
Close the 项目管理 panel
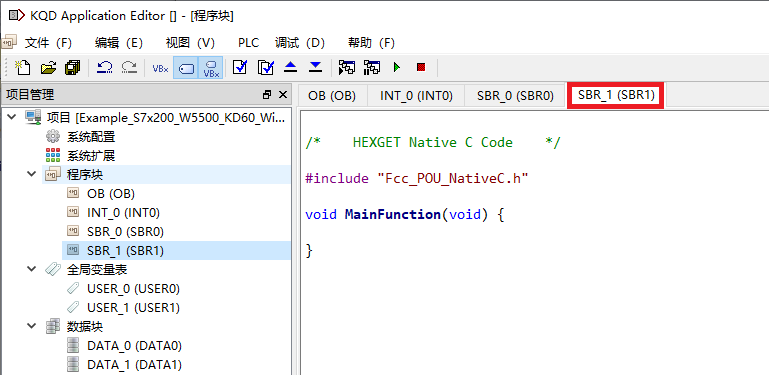point(282,95)
